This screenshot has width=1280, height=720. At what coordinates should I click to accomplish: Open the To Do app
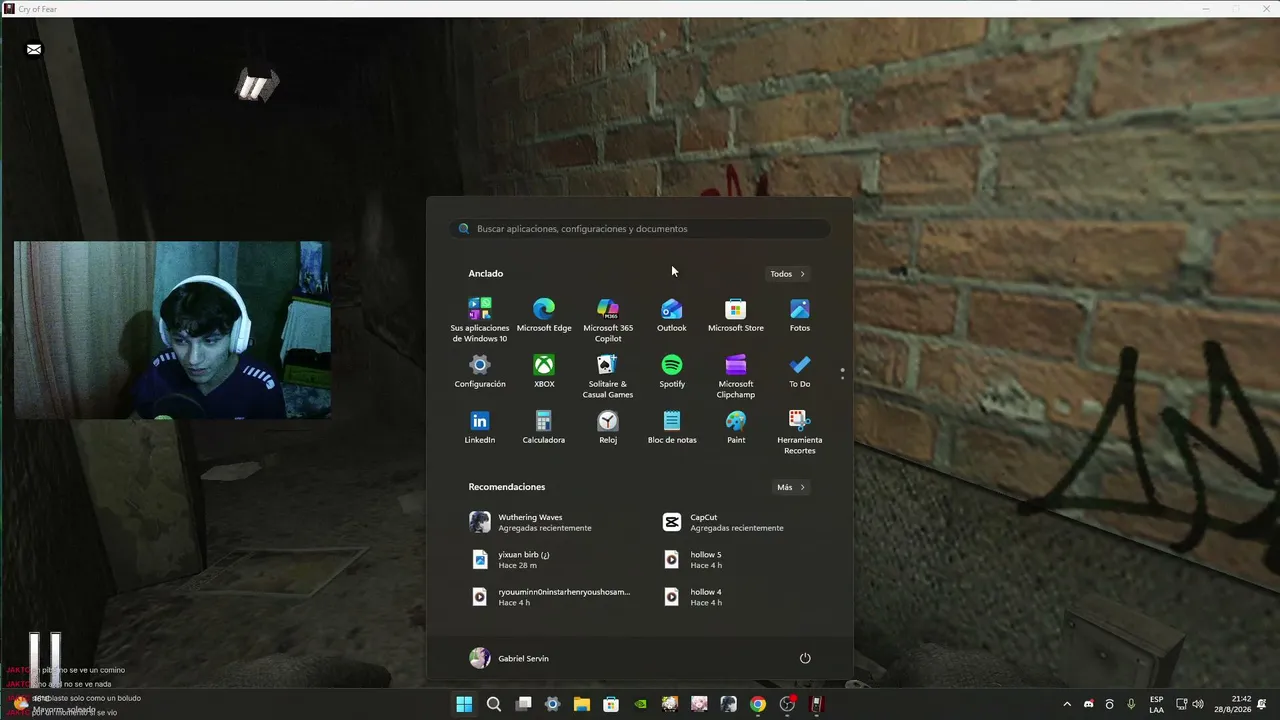point(800,372)
